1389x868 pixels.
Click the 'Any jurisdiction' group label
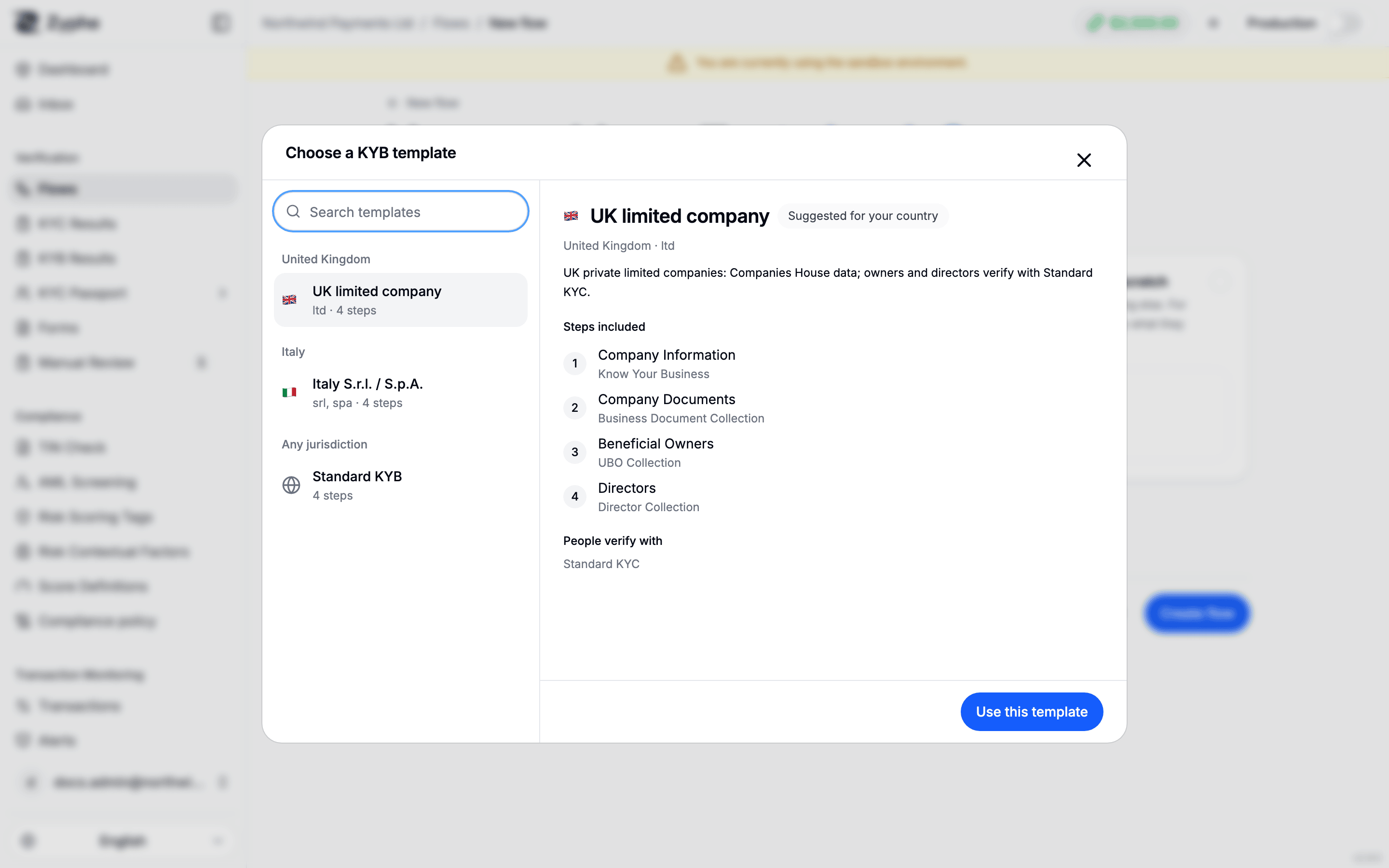click(324, 444)
